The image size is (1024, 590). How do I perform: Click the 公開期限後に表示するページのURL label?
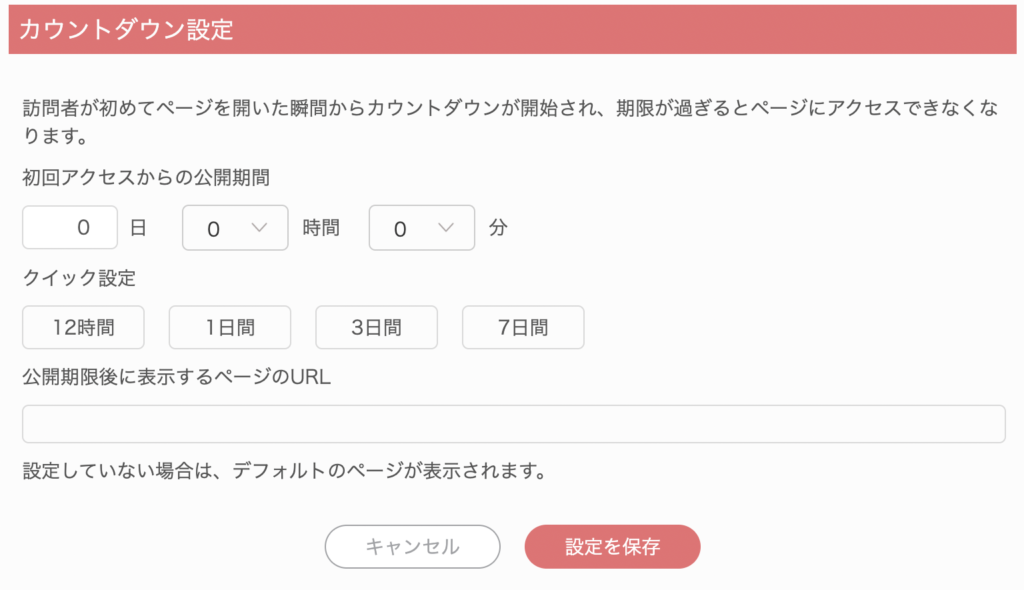pos(176,377)
